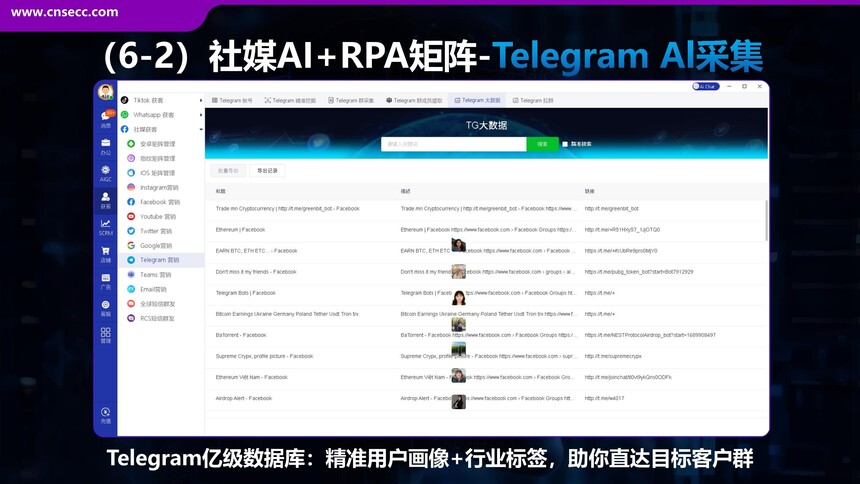This screenshot has height=484, width=860.
Task: Click the greyed-out batch export button
Action: pyautogui.click(x=228, y=171)
